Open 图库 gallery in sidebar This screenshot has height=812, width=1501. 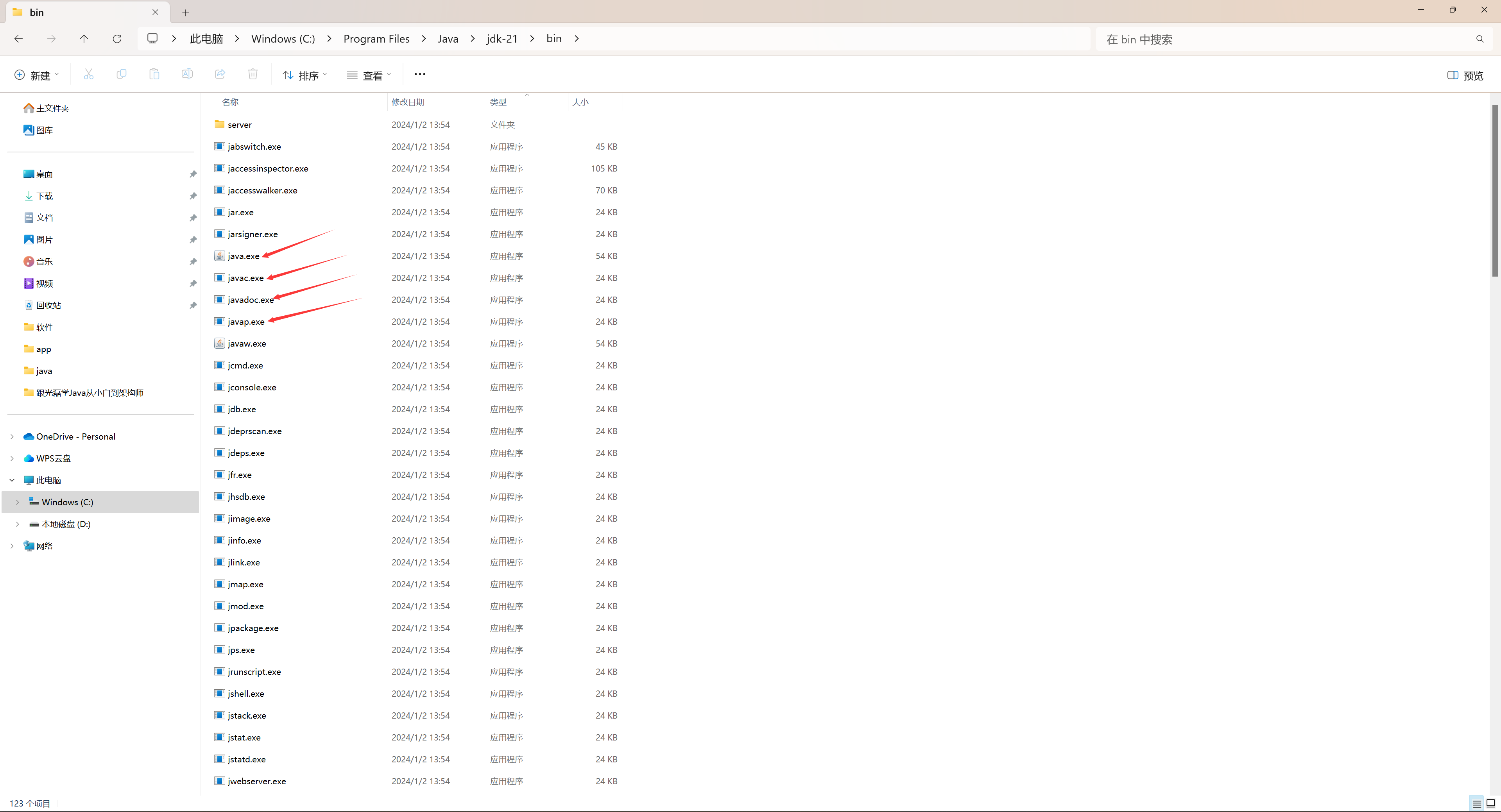point(38,130)
